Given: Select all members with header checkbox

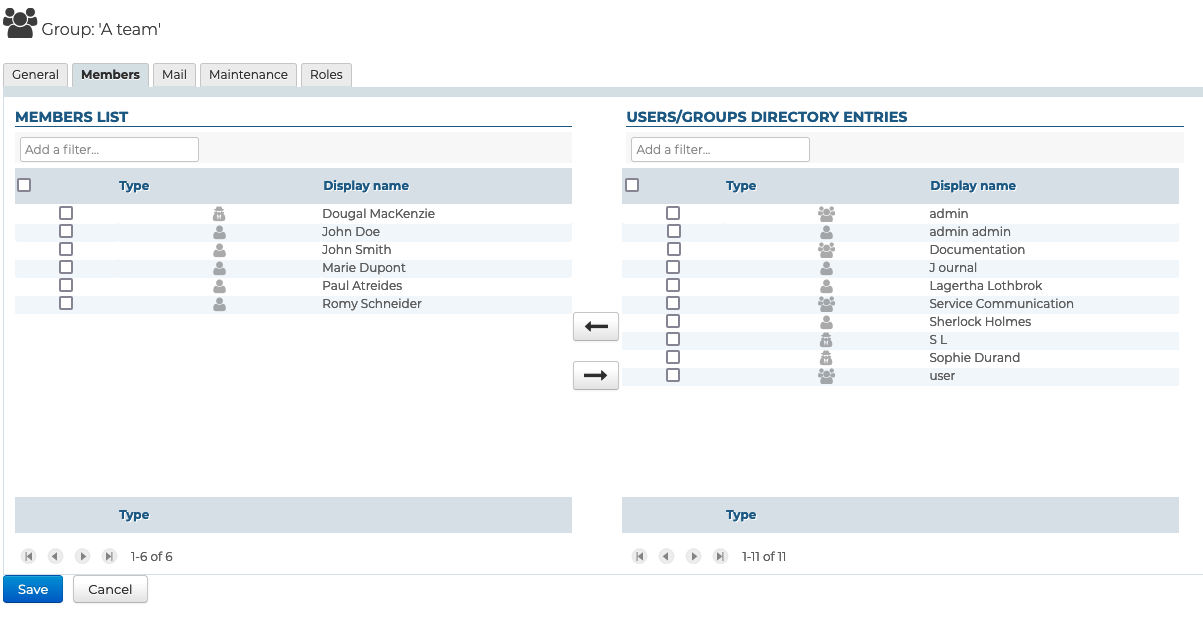Looking at the screenshot, I should click(25, 185).
